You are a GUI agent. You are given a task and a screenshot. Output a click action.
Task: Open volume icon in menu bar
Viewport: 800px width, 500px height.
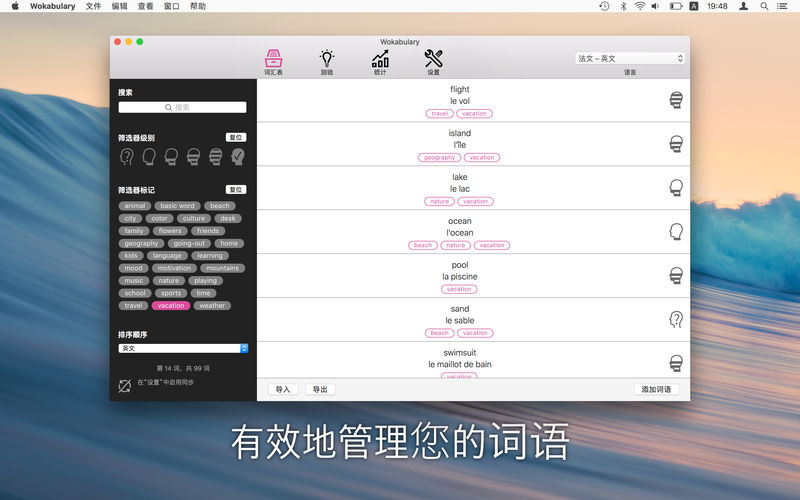point(656,6)
